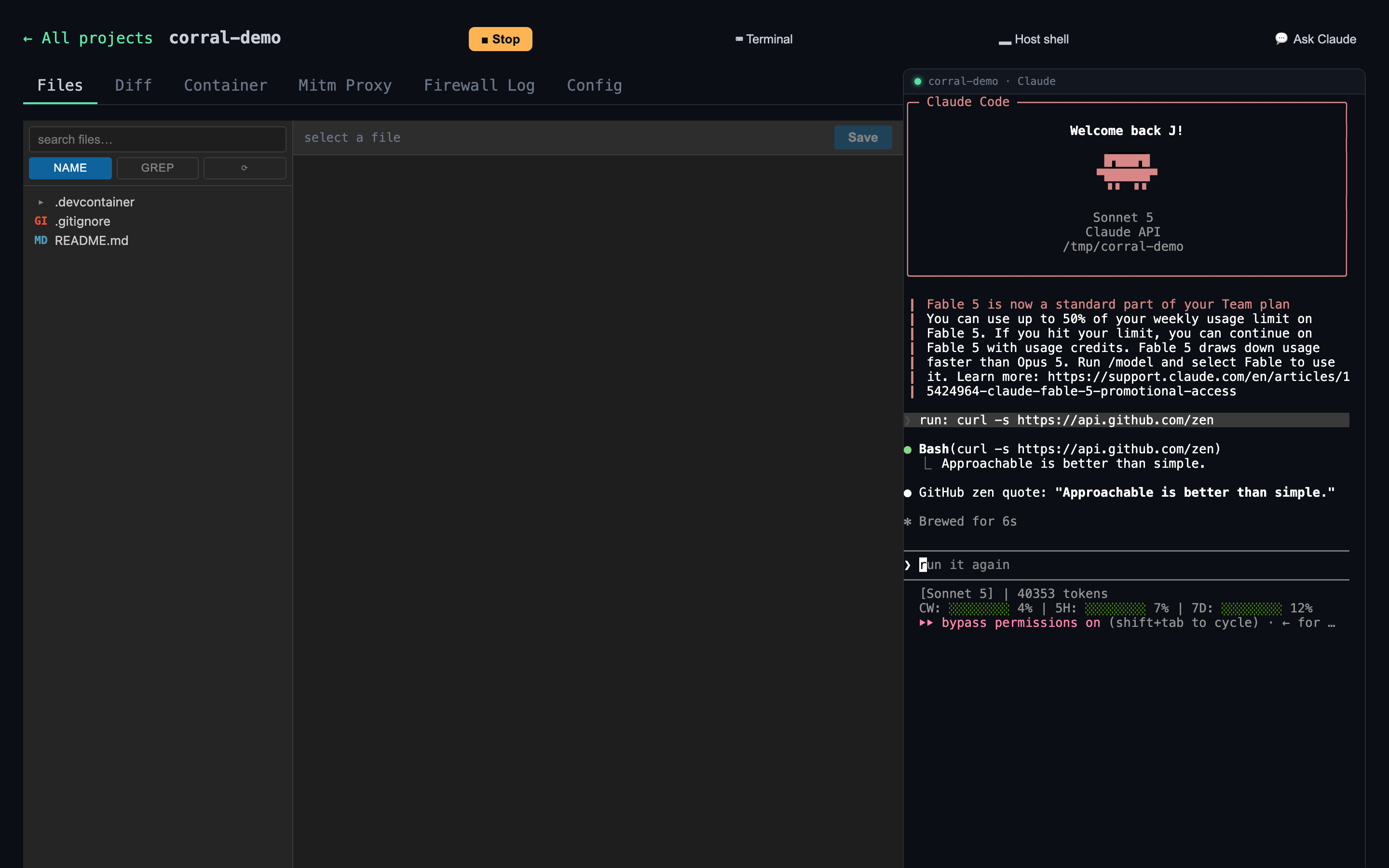Viewport: 1389px width, 868px height.
Task: Select GREP search mode
Action: tap(157, 168)
